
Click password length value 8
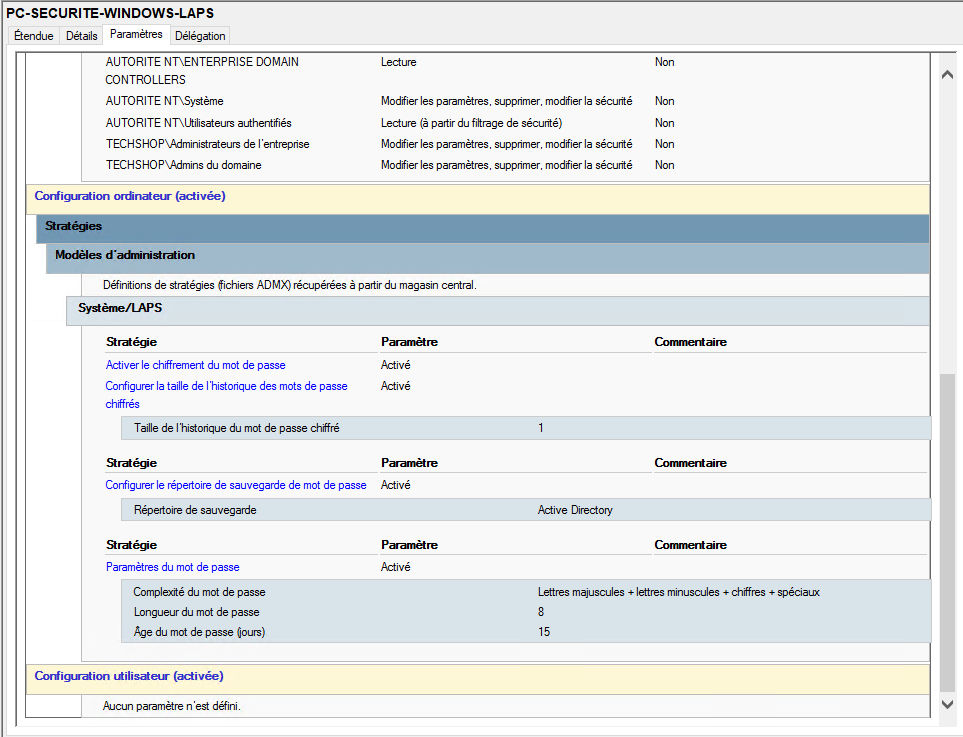pyautogui.click(x=541, y=612)
